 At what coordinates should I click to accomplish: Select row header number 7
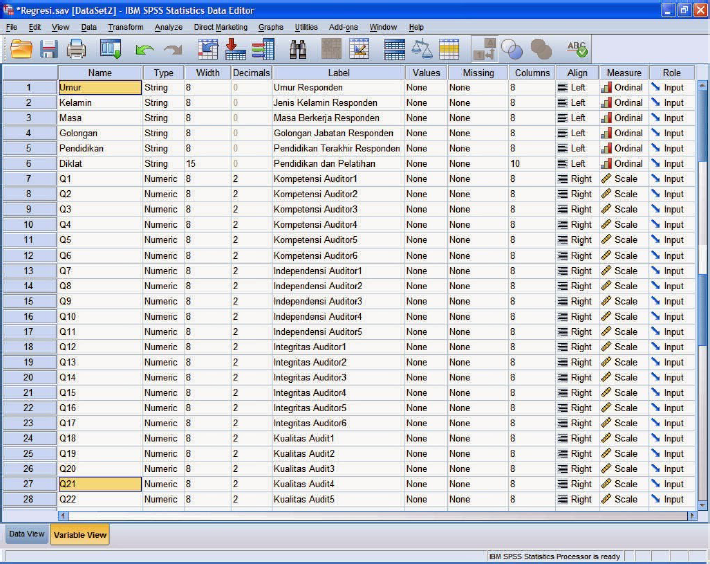28,179
